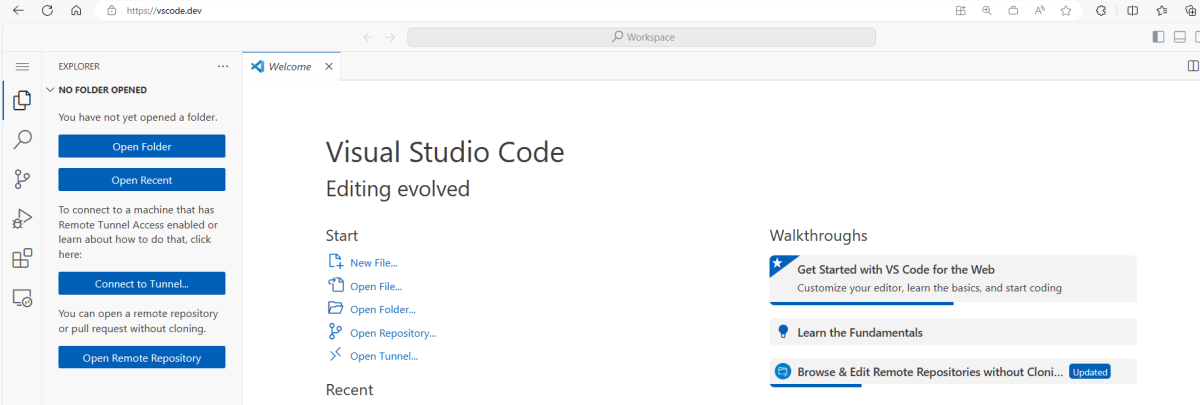Open the Learn the Fundamentals walkthrough

point(953,332)
